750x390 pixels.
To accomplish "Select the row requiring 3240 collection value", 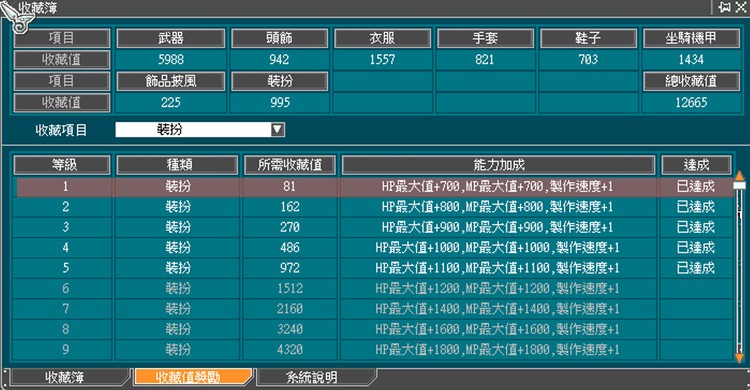I will (373, 329).
